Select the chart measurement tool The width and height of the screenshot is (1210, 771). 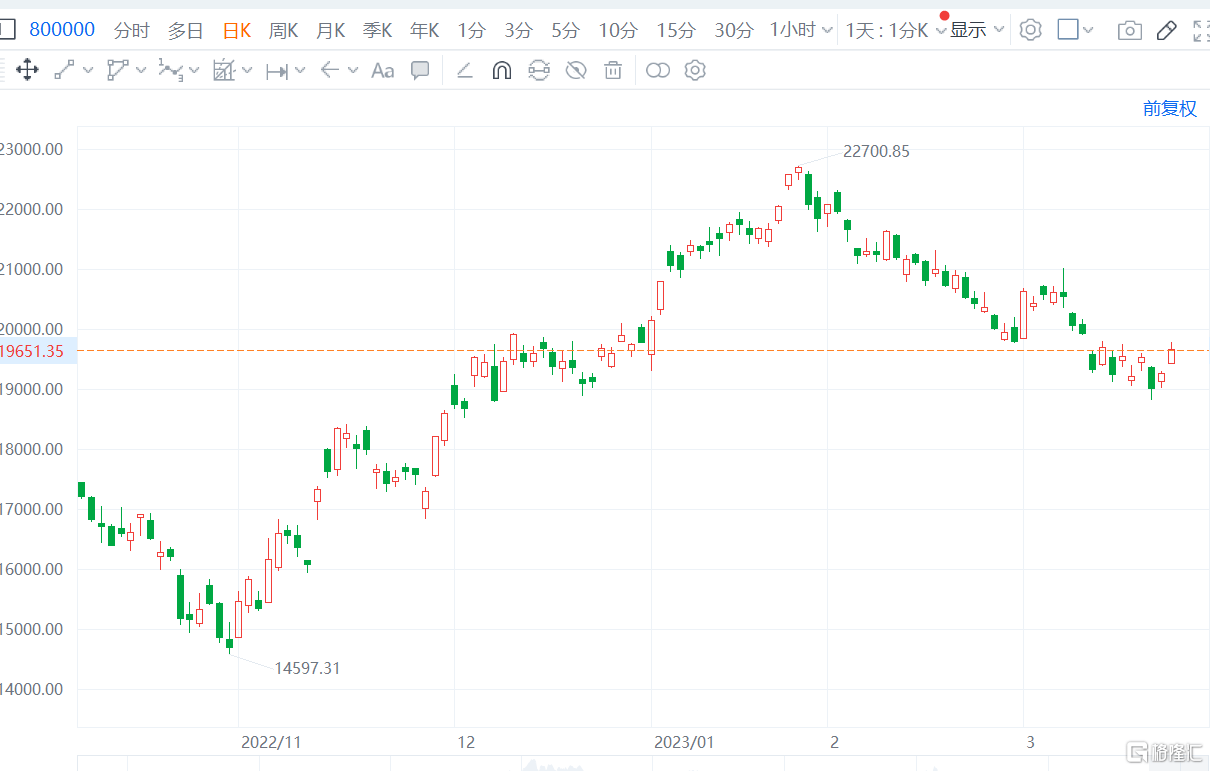(x=224, y=70)
